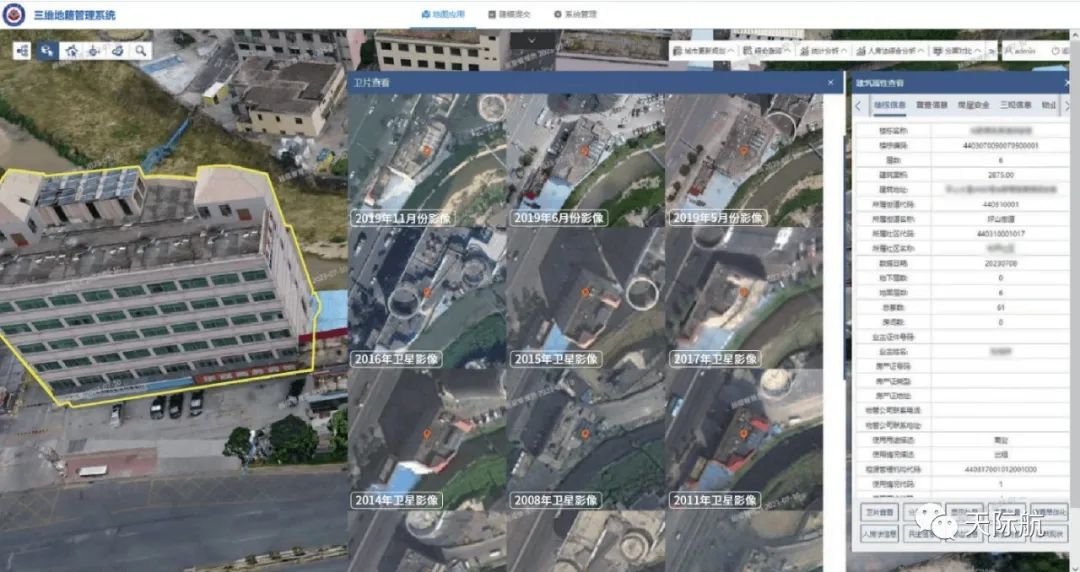The height and width of the screenshot is (572, 1080).
Task: Click the orange marker in 2015 satellite image
Action: 586,292
